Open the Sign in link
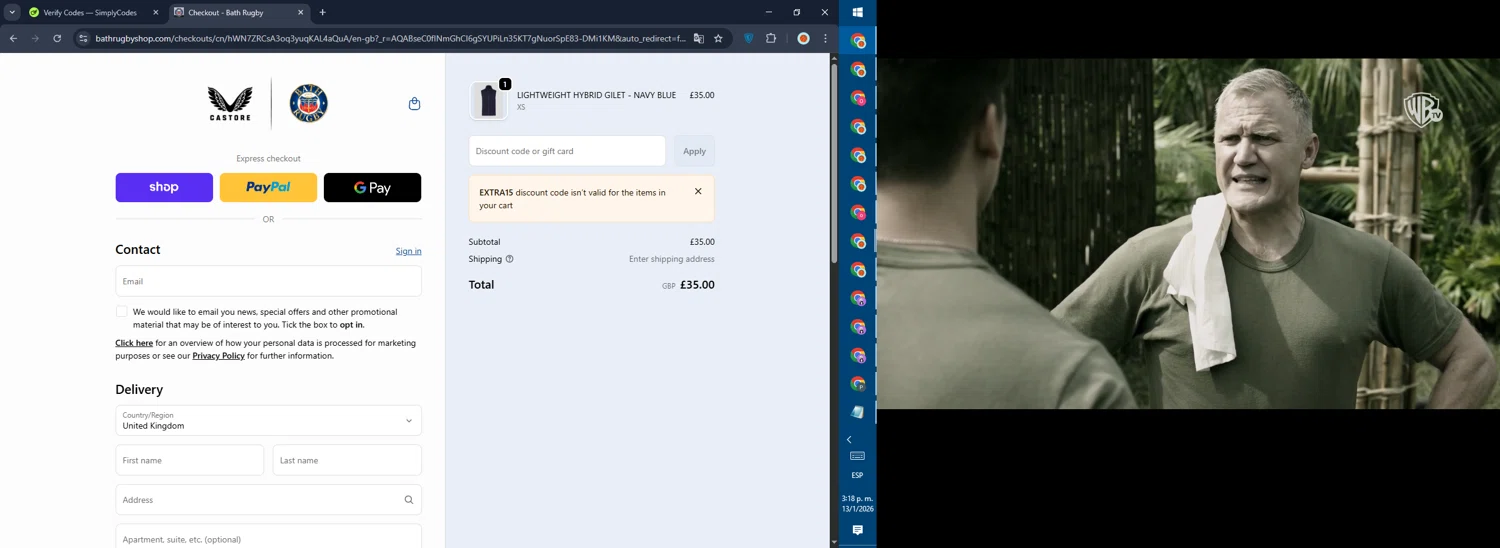This screenshot has width=1500, height=548. [408, 251]
